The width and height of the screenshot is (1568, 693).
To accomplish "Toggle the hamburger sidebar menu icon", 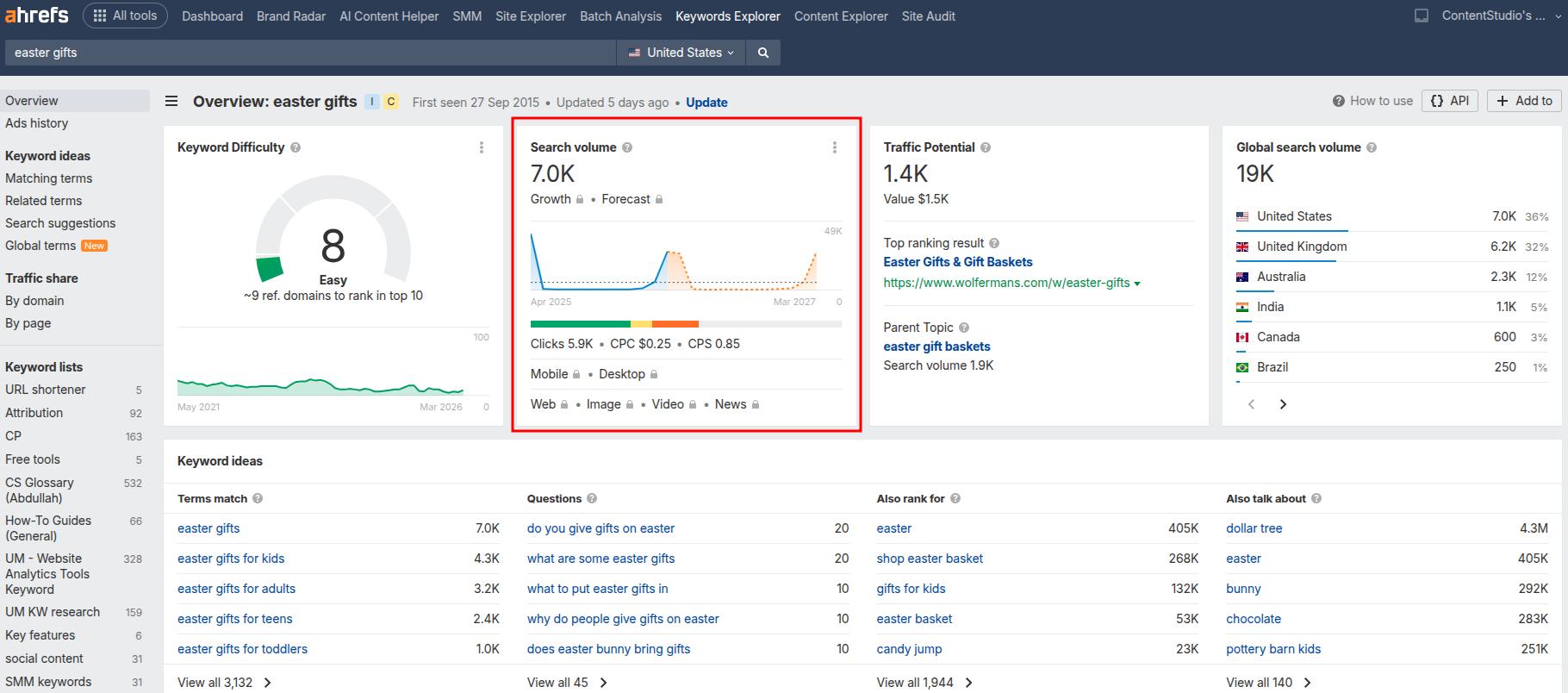I will (x=171, y=102).
